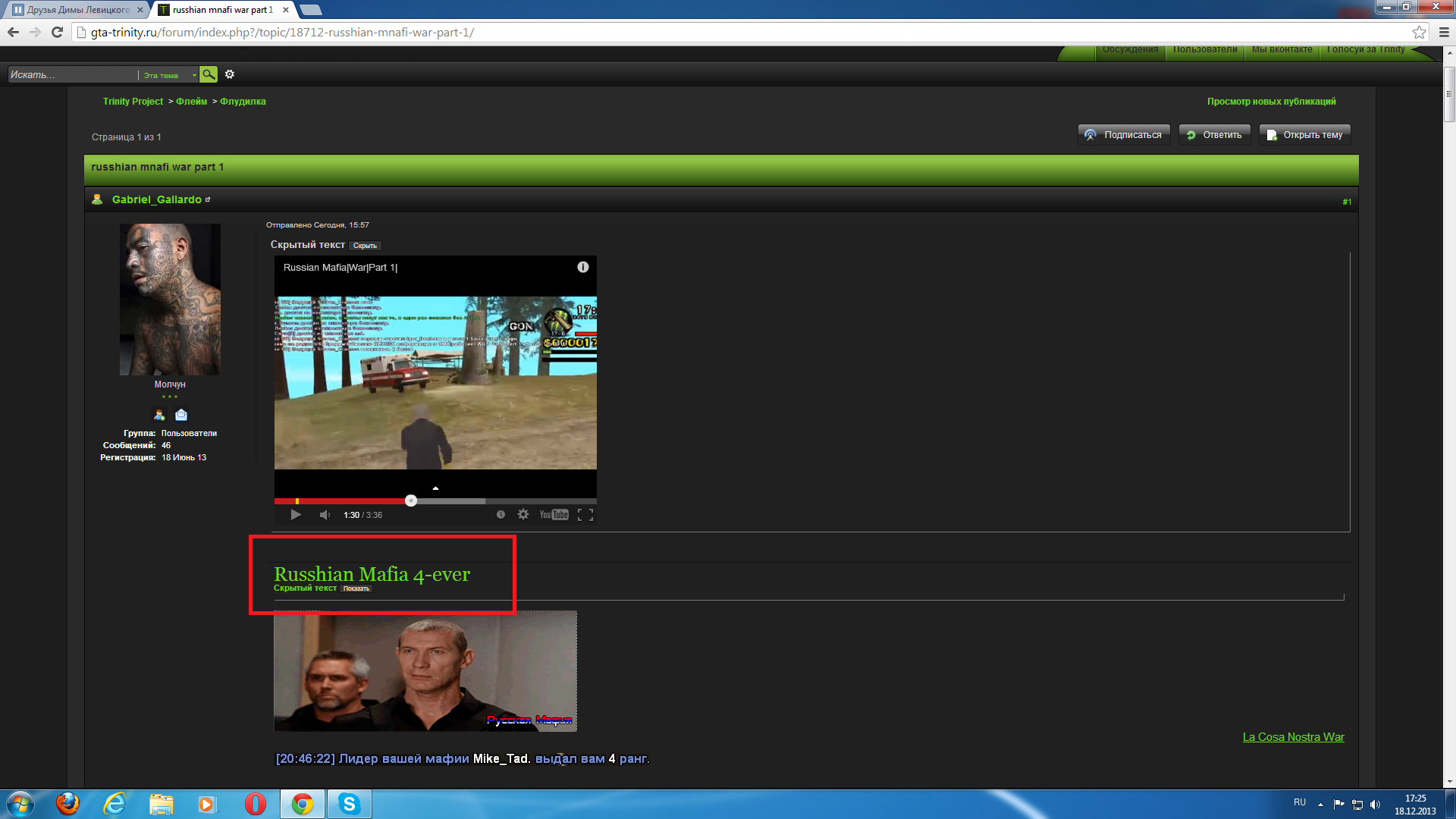This screenshot has width=1456, height=819.
Task: Launch Firefox from taskbar
Action: pyautogui.click(x=67, y=804)
